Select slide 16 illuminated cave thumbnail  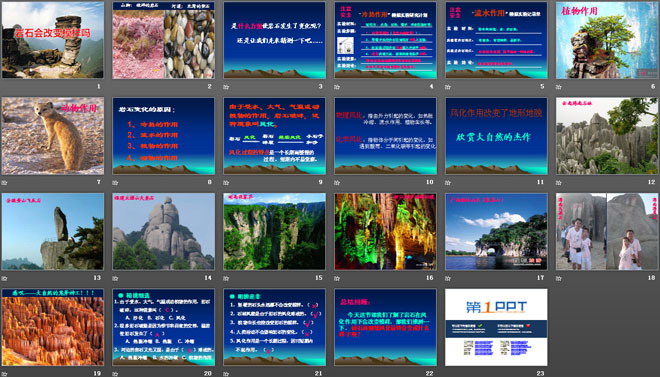386,231
